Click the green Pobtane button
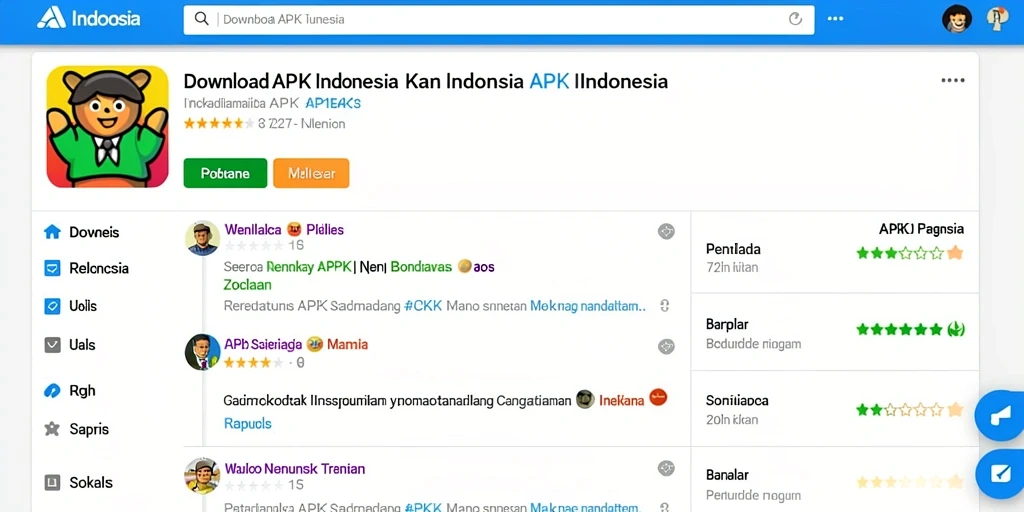This screenshot has height=512, width=1024. tap(225, 173)
